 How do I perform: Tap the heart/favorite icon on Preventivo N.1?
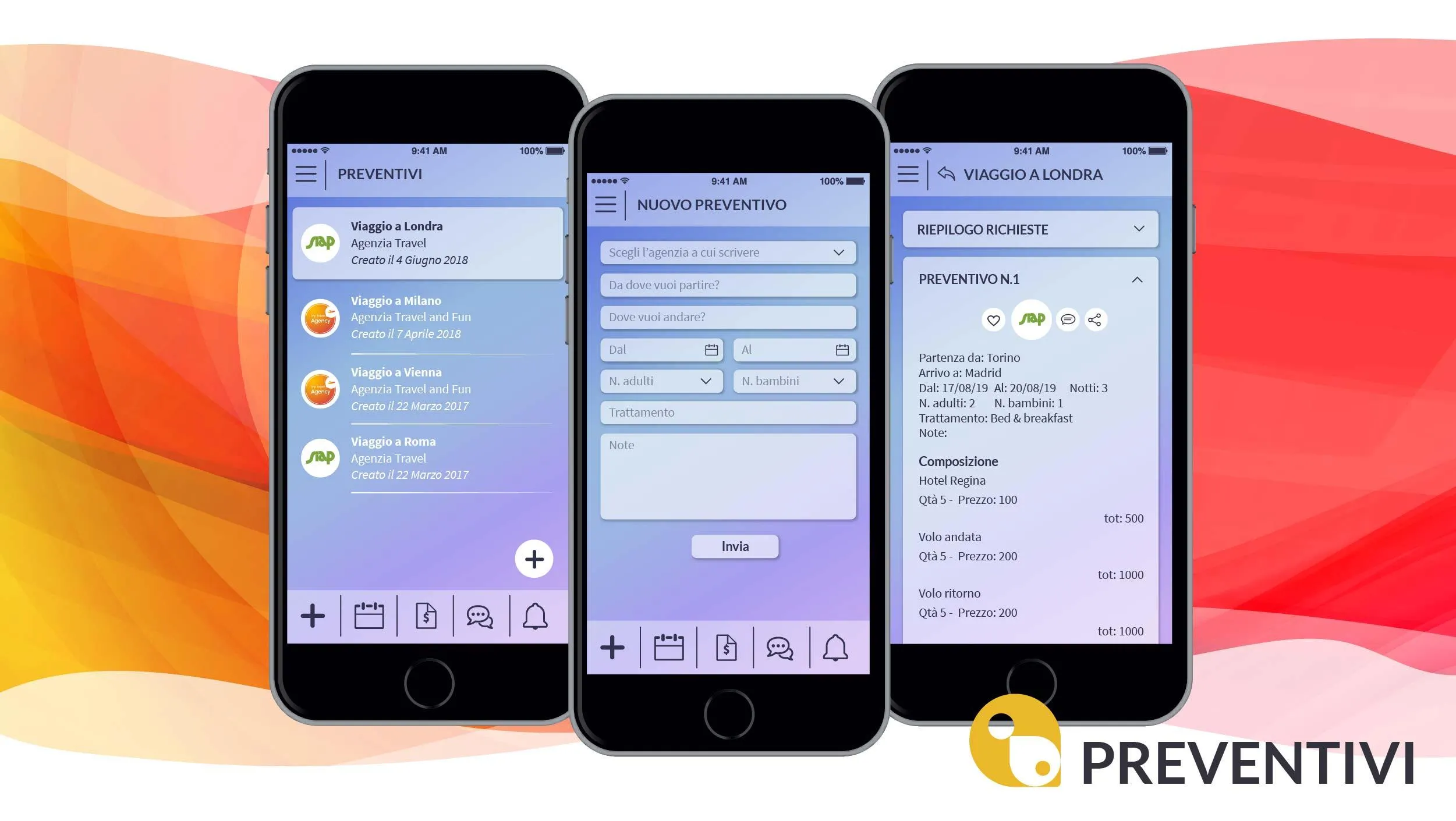coord(993,319)
